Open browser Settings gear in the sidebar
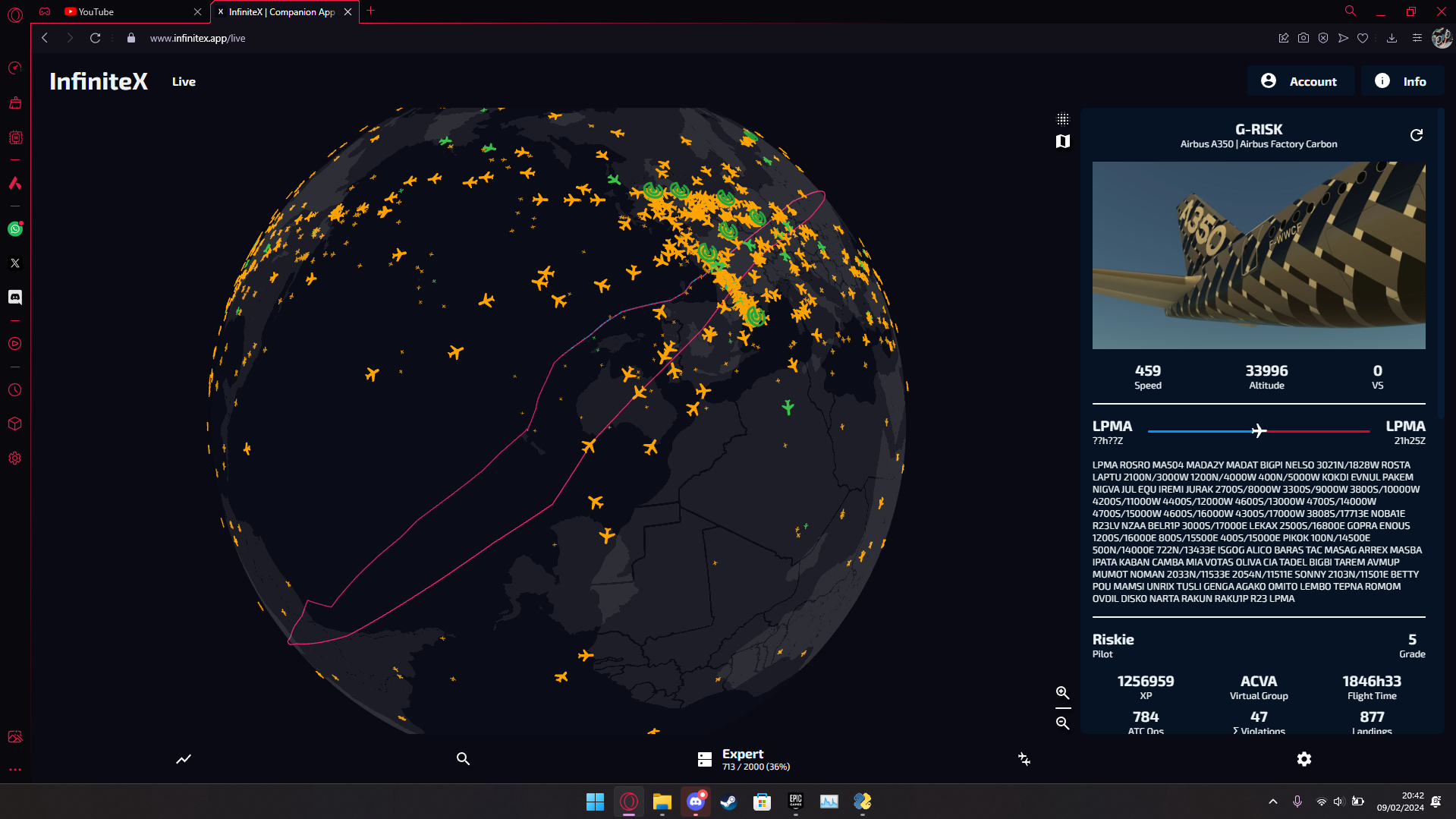Image resolution: width=1456 pixels, height=819 pixels. point(15,458)
